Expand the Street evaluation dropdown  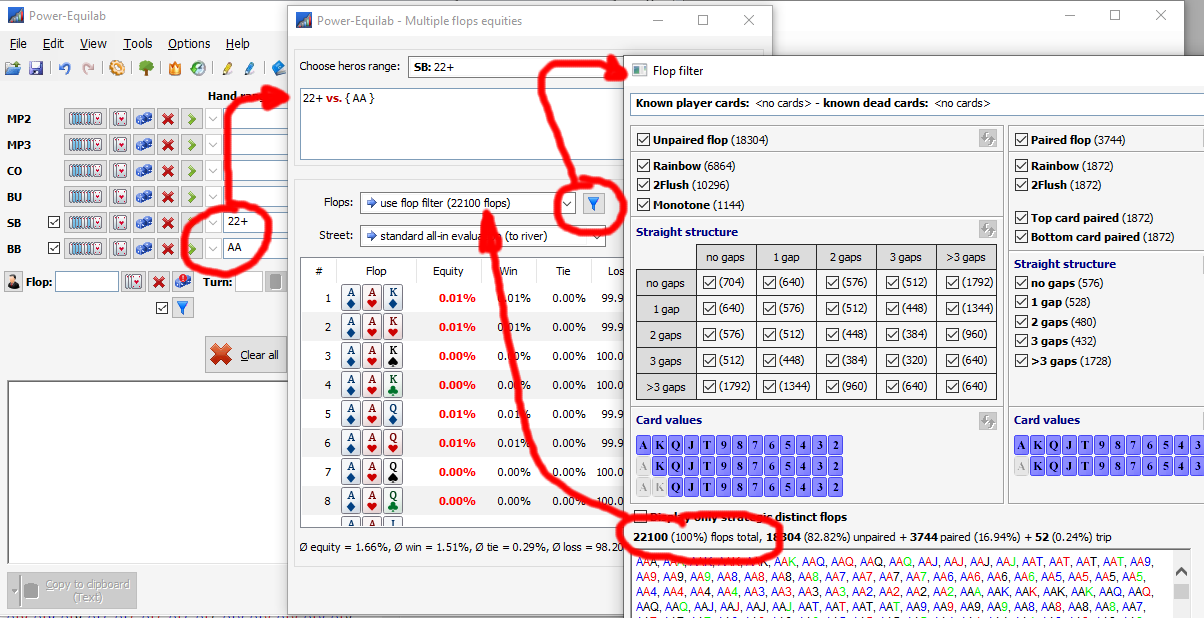[596, 236]
